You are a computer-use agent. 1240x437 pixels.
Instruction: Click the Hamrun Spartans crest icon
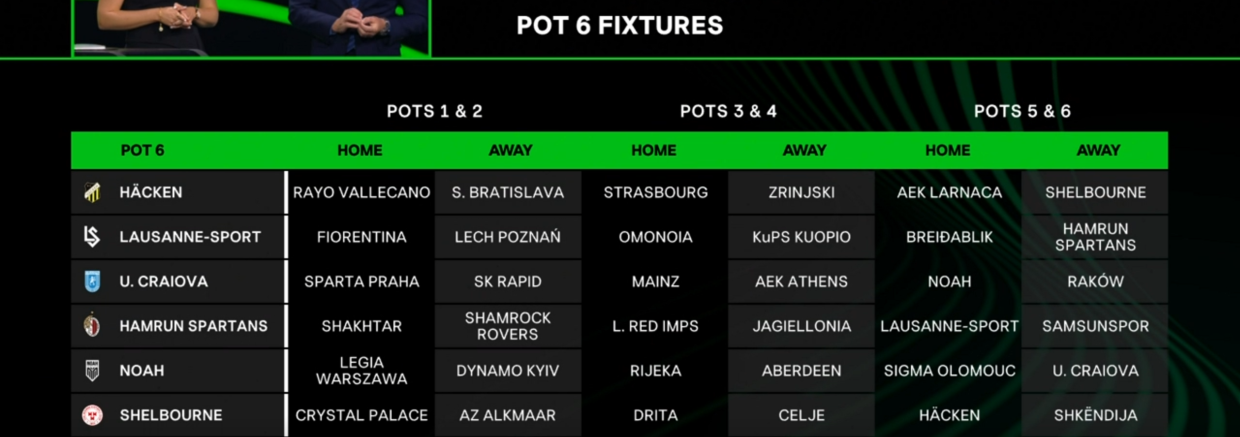coord(92,326)
